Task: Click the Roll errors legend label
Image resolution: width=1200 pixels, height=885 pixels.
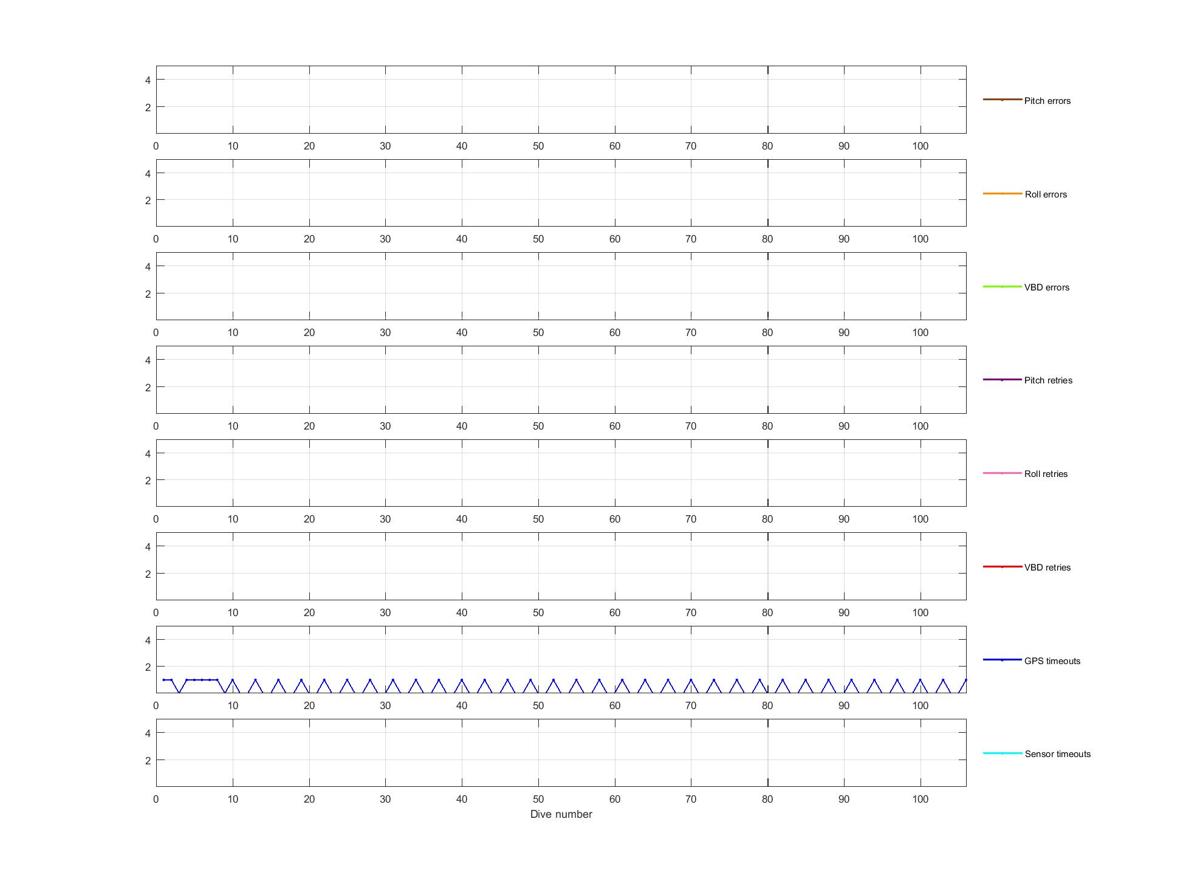Action: 1046,194
